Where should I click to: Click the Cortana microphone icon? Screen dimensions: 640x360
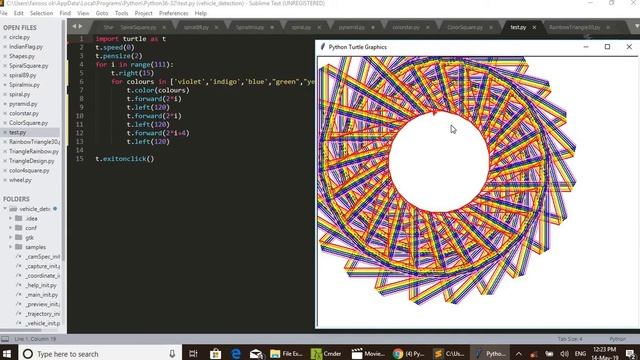tap(172, 353)
